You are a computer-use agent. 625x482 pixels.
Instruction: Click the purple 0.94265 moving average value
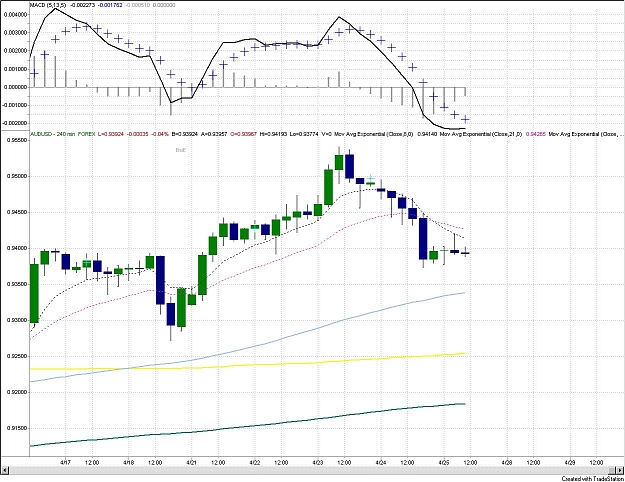click(535, 134)
